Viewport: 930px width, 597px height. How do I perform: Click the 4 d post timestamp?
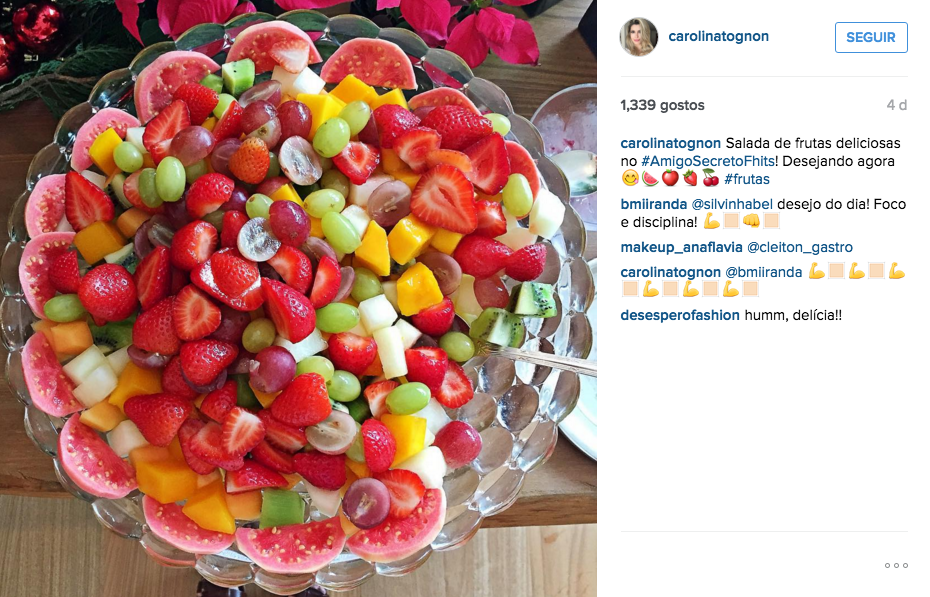(897, 105)
